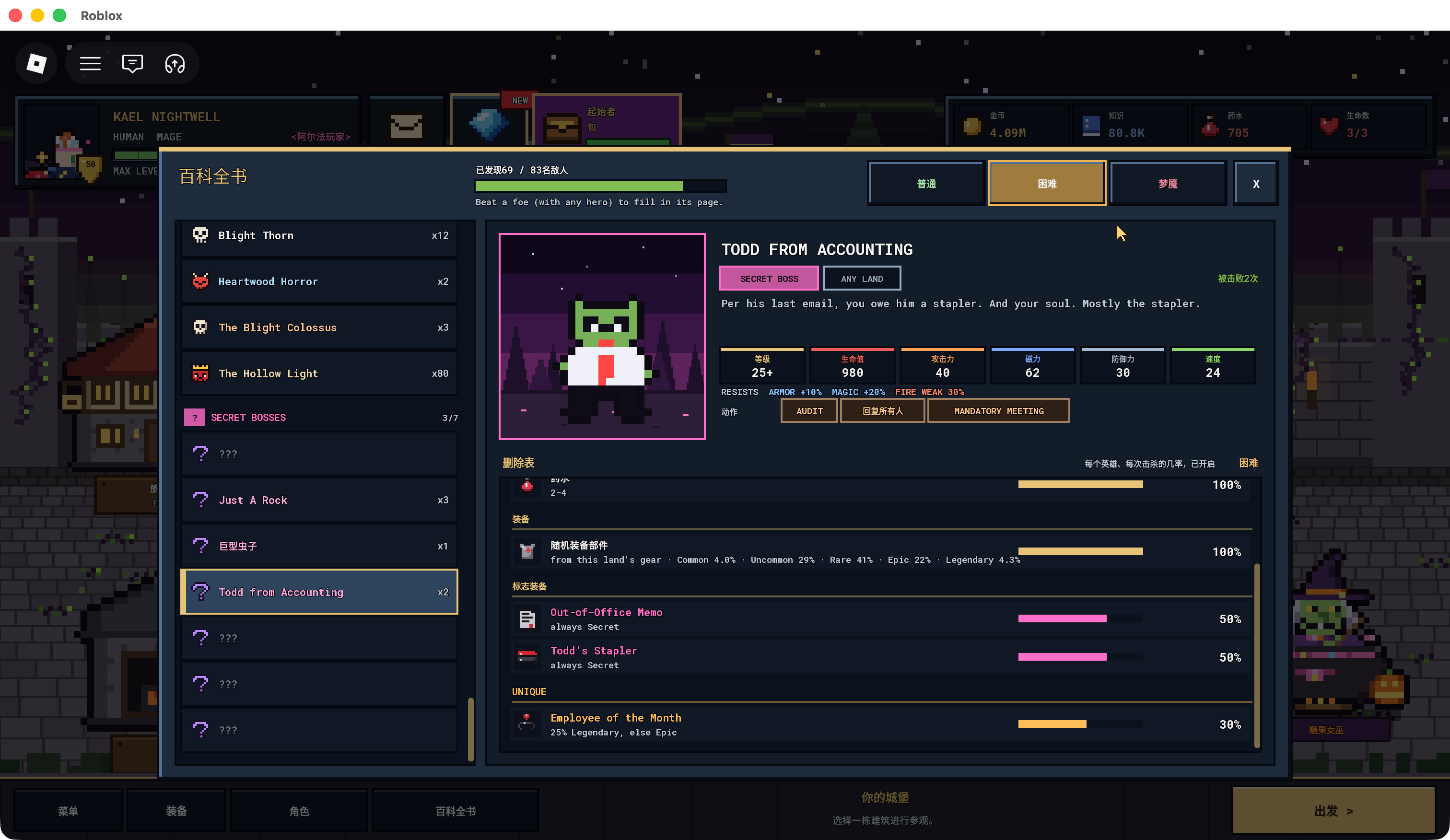Screen dimensions: 1450x840
Task: Click the 随机装备部件 gear icon
Action: (x=526, y=552)
